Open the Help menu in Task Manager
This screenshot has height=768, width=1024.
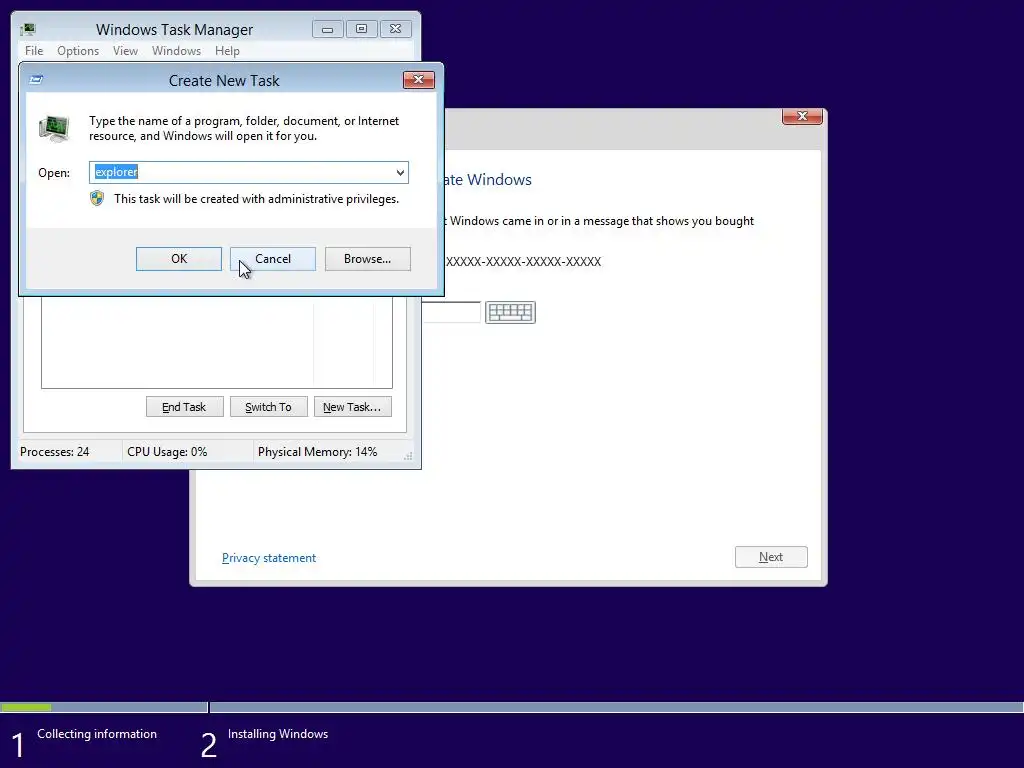pyautogui.click(x=227, y=51)
